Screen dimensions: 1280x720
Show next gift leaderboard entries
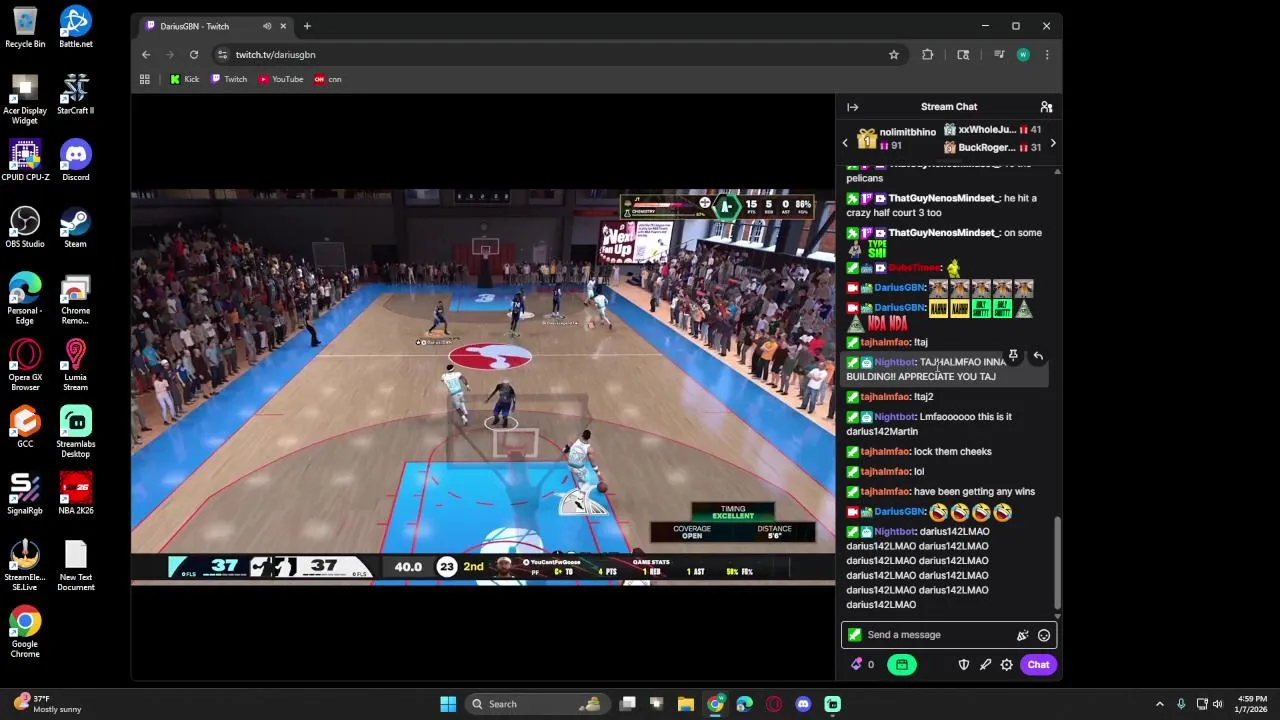(x=1052, y=143)
